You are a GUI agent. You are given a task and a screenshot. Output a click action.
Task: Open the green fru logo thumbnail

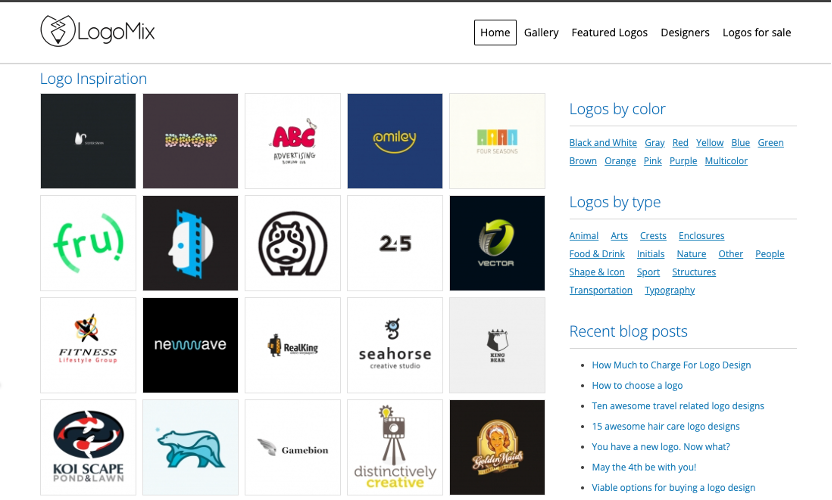88,243
